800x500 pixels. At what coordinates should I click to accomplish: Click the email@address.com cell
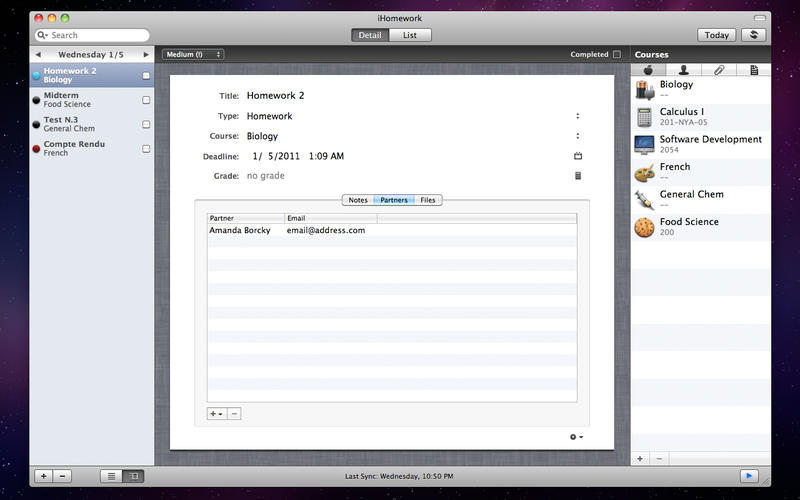326,230
